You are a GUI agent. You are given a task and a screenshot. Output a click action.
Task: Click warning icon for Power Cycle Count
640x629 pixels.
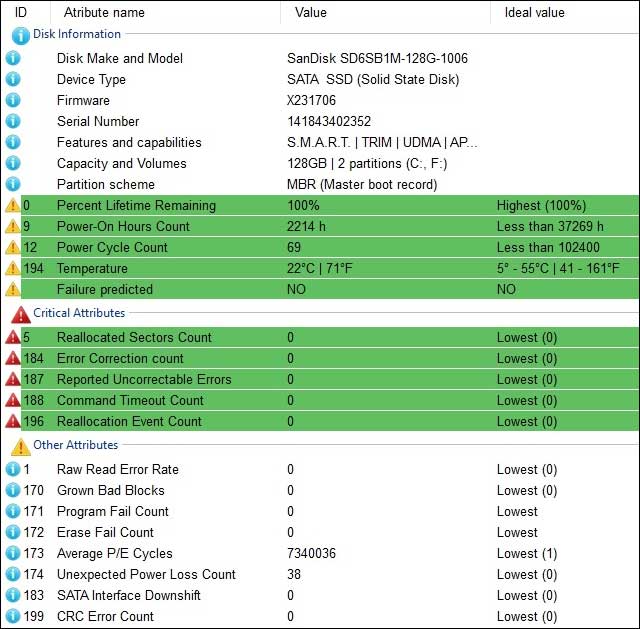13,247
